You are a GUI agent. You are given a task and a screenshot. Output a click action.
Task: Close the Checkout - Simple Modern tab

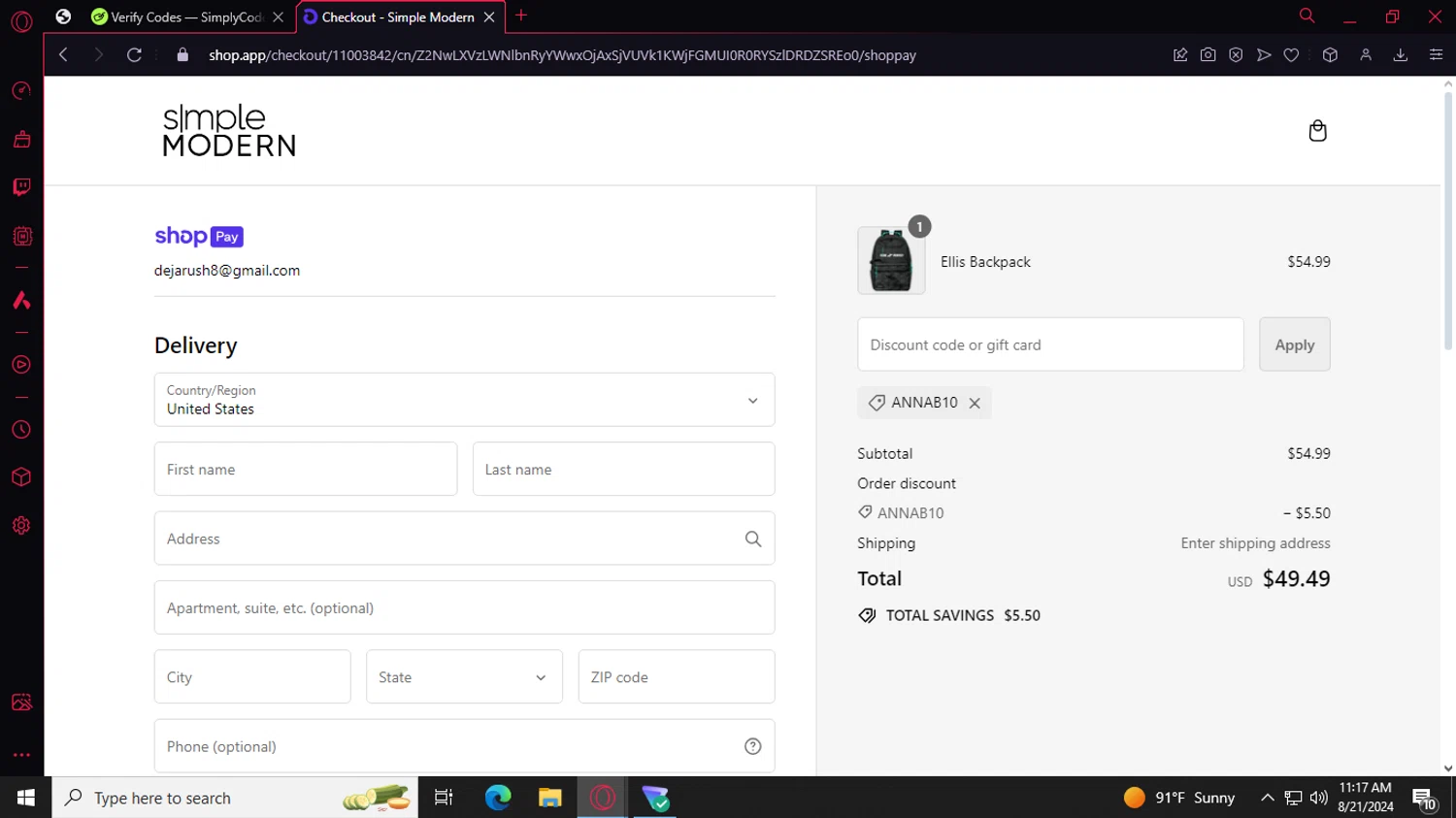pos(489,16)
